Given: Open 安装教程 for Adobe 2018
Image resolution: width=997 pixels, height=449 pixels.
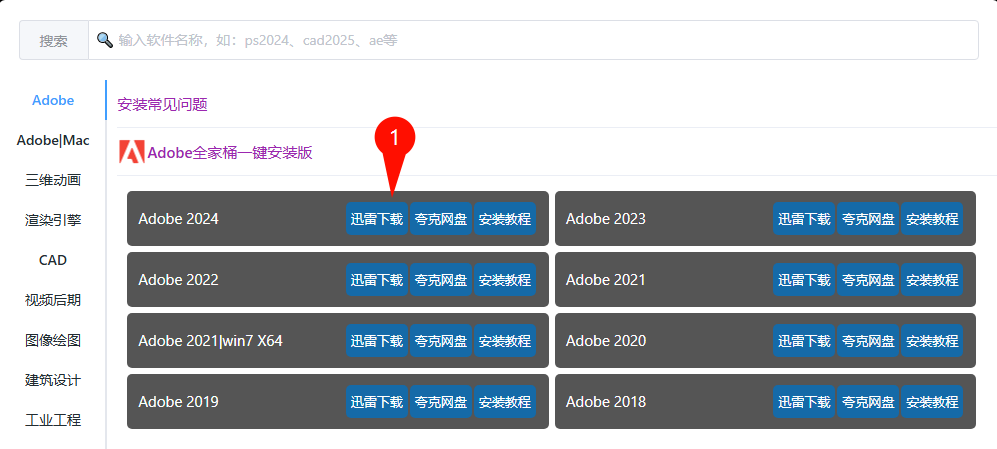Looking at the screenshot, I should (x=932, y=402).
